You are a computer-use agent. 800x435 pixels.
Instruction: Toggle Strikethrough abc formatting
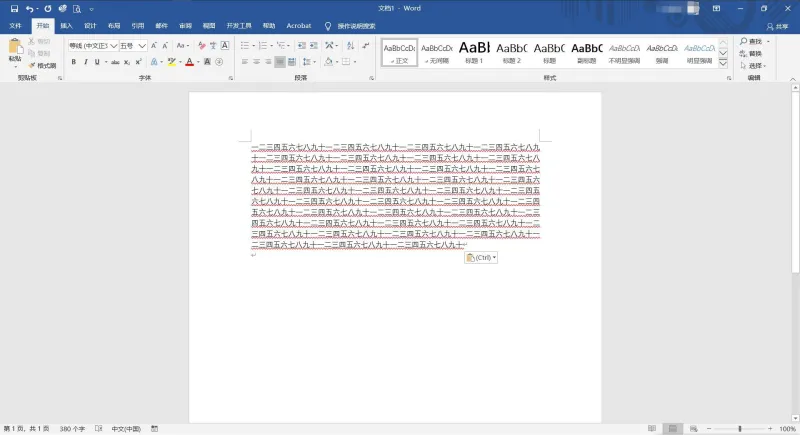115,62
